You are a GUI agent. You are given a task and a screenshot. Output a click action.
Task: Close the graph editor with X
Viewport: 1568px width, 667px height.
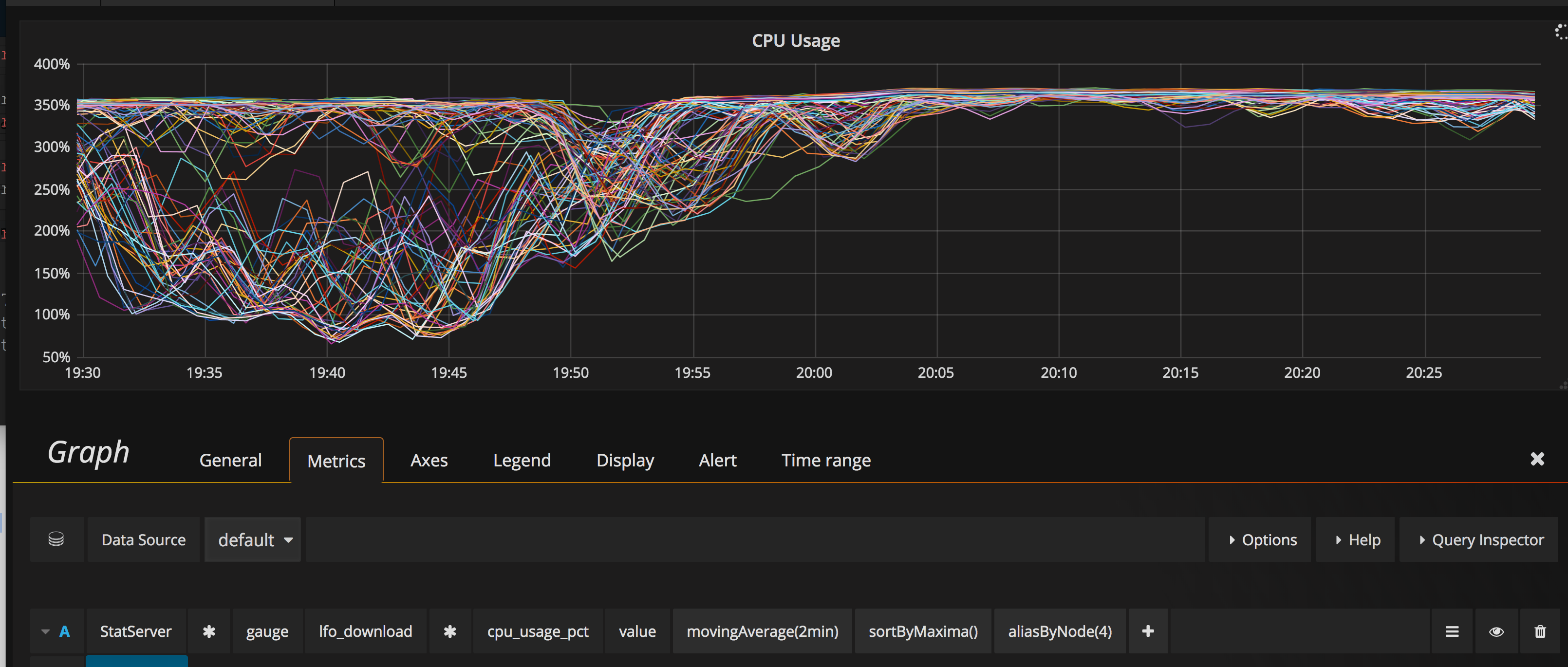pos(1537,459)
